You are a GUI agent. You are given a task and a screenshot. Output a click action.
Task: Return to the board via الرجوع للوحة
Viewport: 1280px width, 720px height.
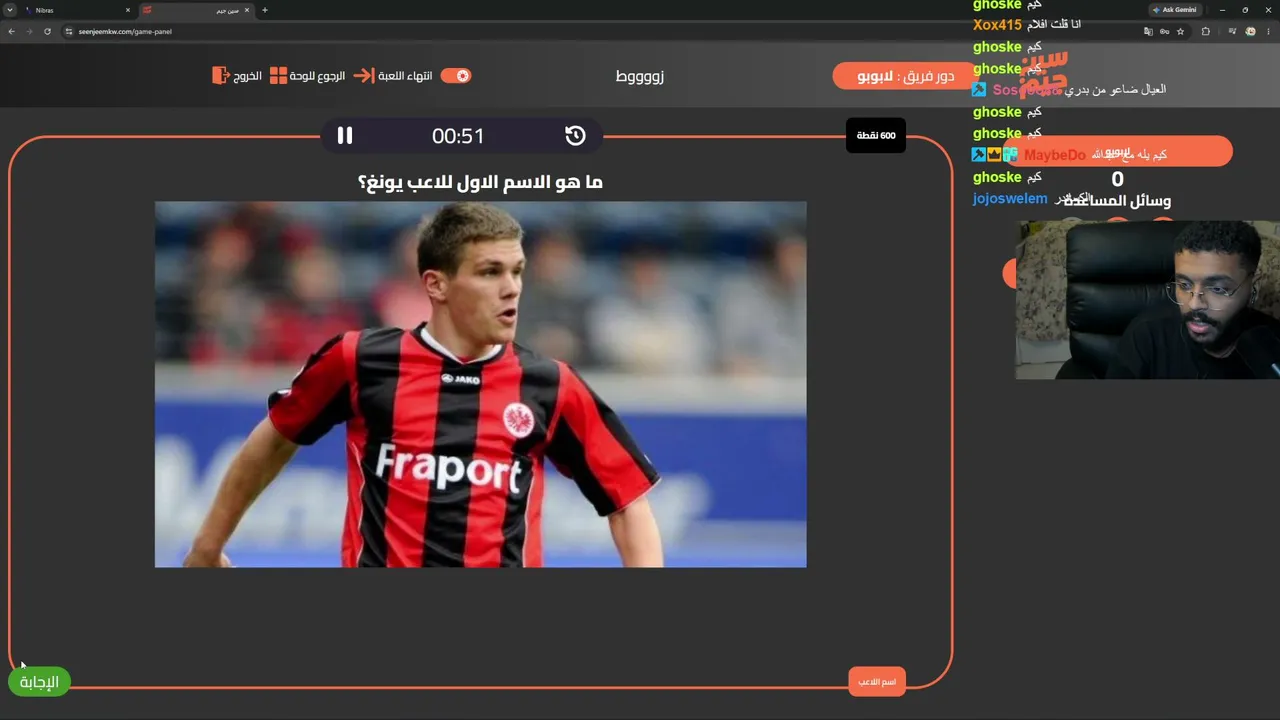point(317,76)
